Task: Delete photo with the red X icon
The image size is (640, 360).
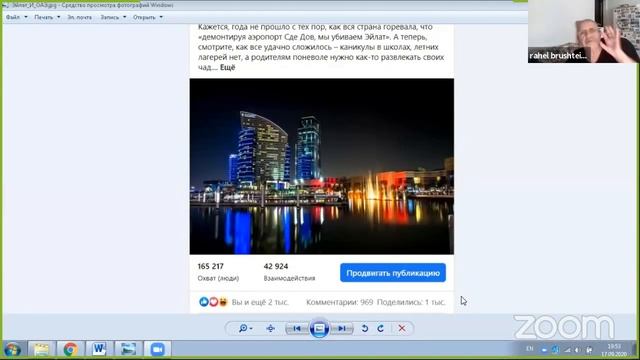Action: tap(402, 328)
